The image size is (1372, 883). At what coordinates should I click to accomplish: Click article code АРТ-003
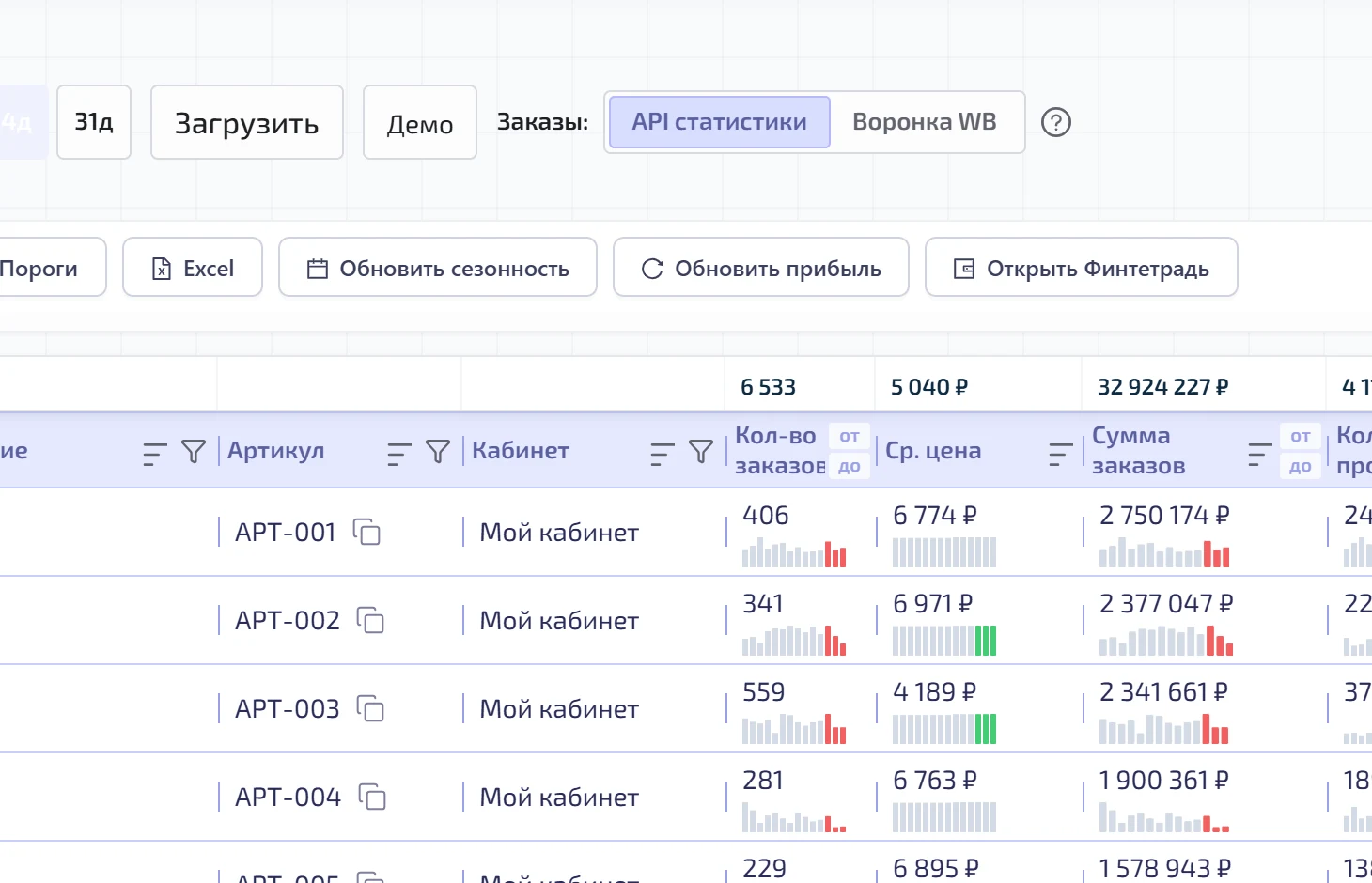point(288,709)
